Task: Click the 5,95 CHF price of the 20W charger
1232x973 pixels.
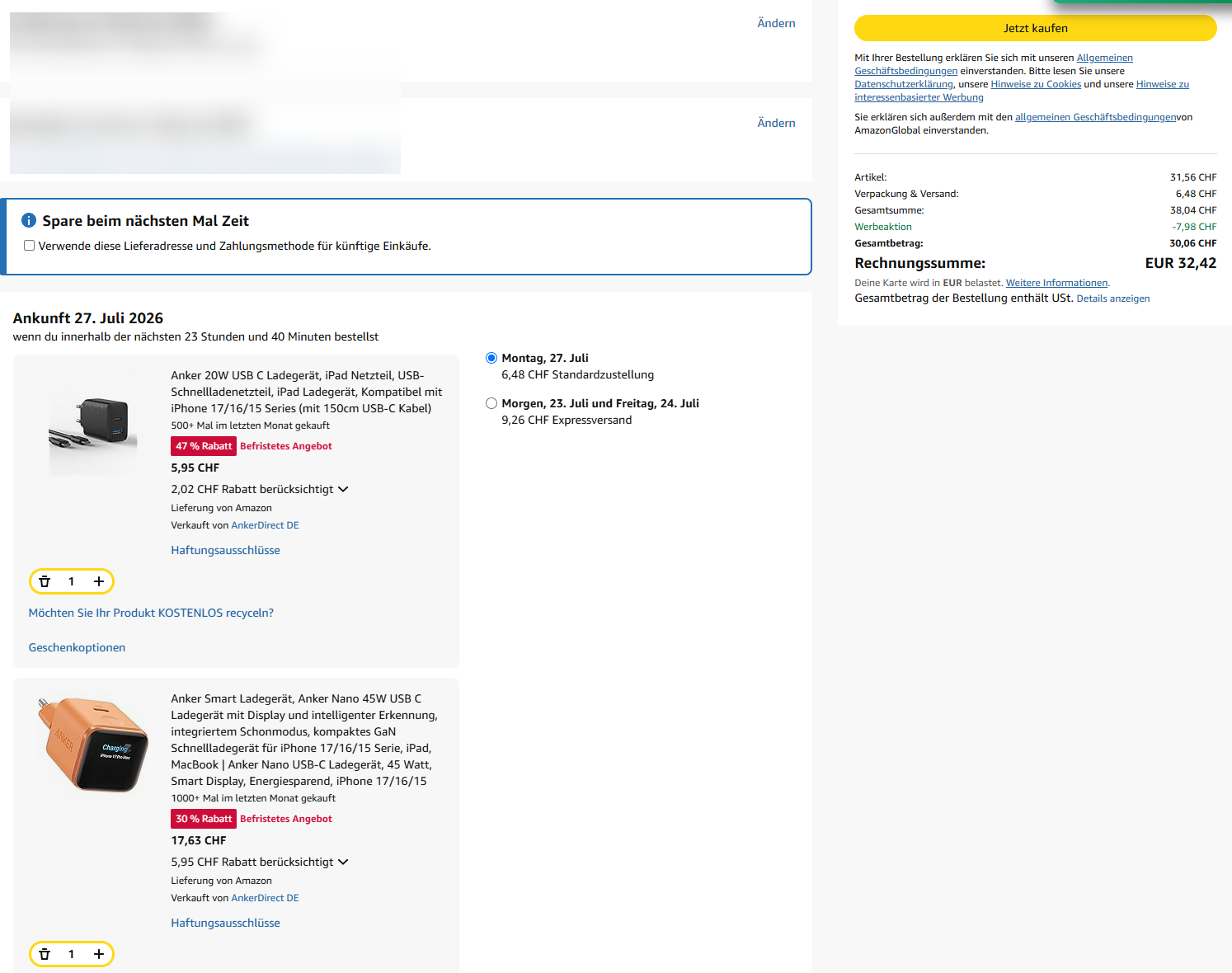Action: tap(195, 468)
